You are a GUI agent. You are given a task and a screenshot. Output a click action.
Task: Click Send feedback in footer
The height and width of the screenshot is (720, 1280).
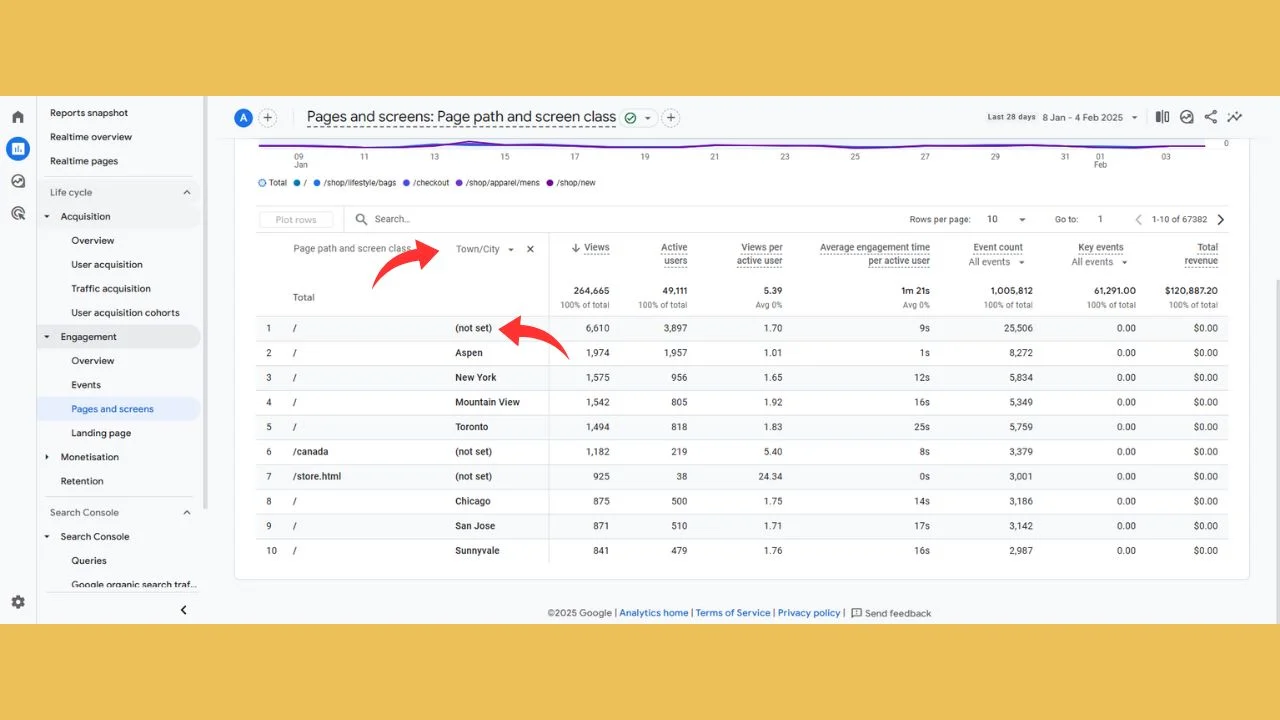891,613
